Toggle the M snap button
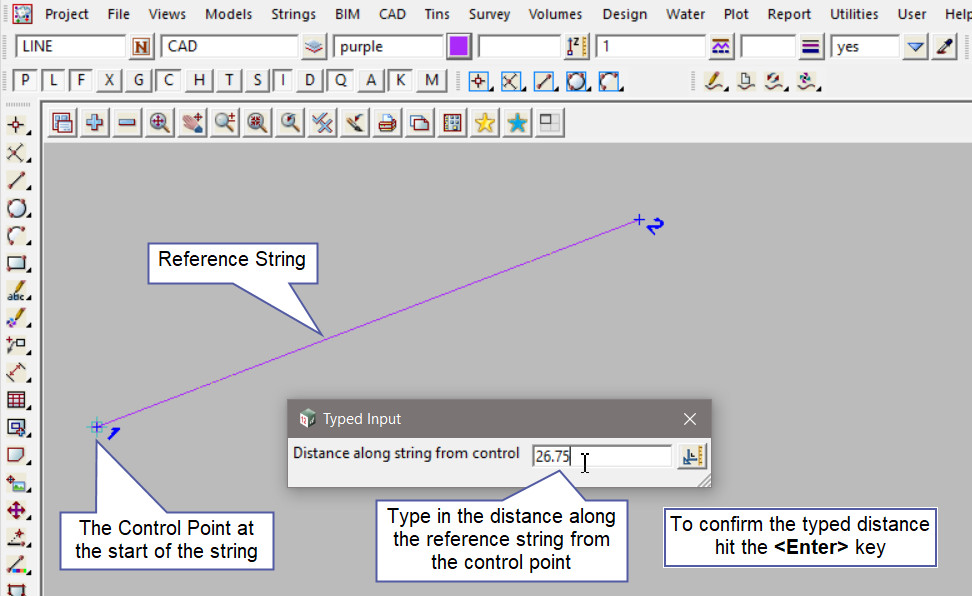The height and width of the screenshot is (596, 972). [431, 81]
